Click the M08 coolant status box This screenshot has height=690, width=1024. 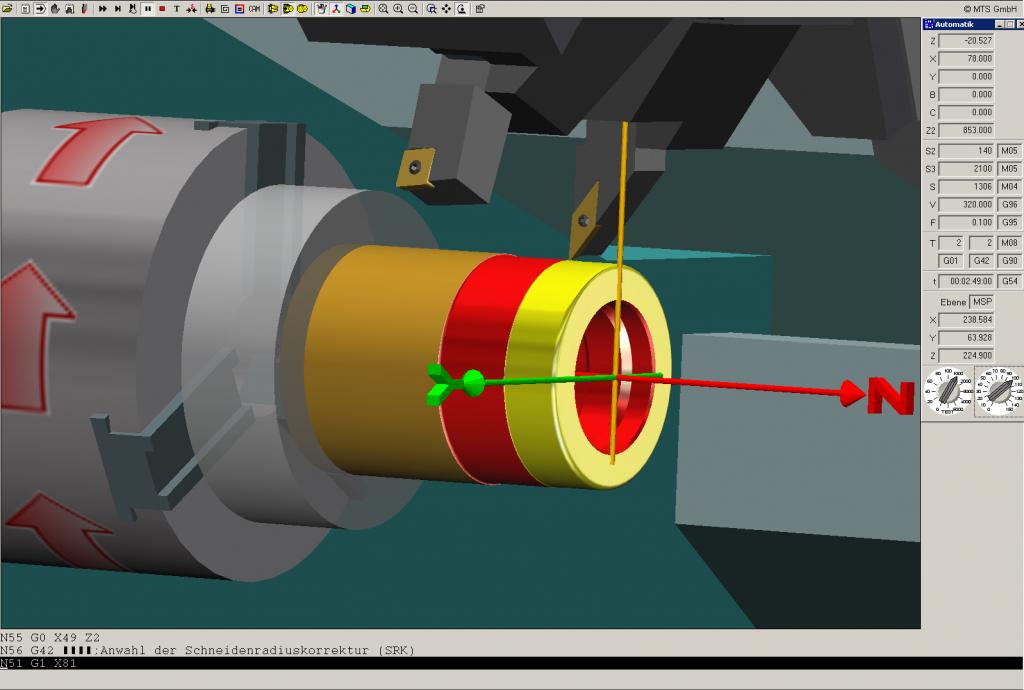[x=1009, y=243]
